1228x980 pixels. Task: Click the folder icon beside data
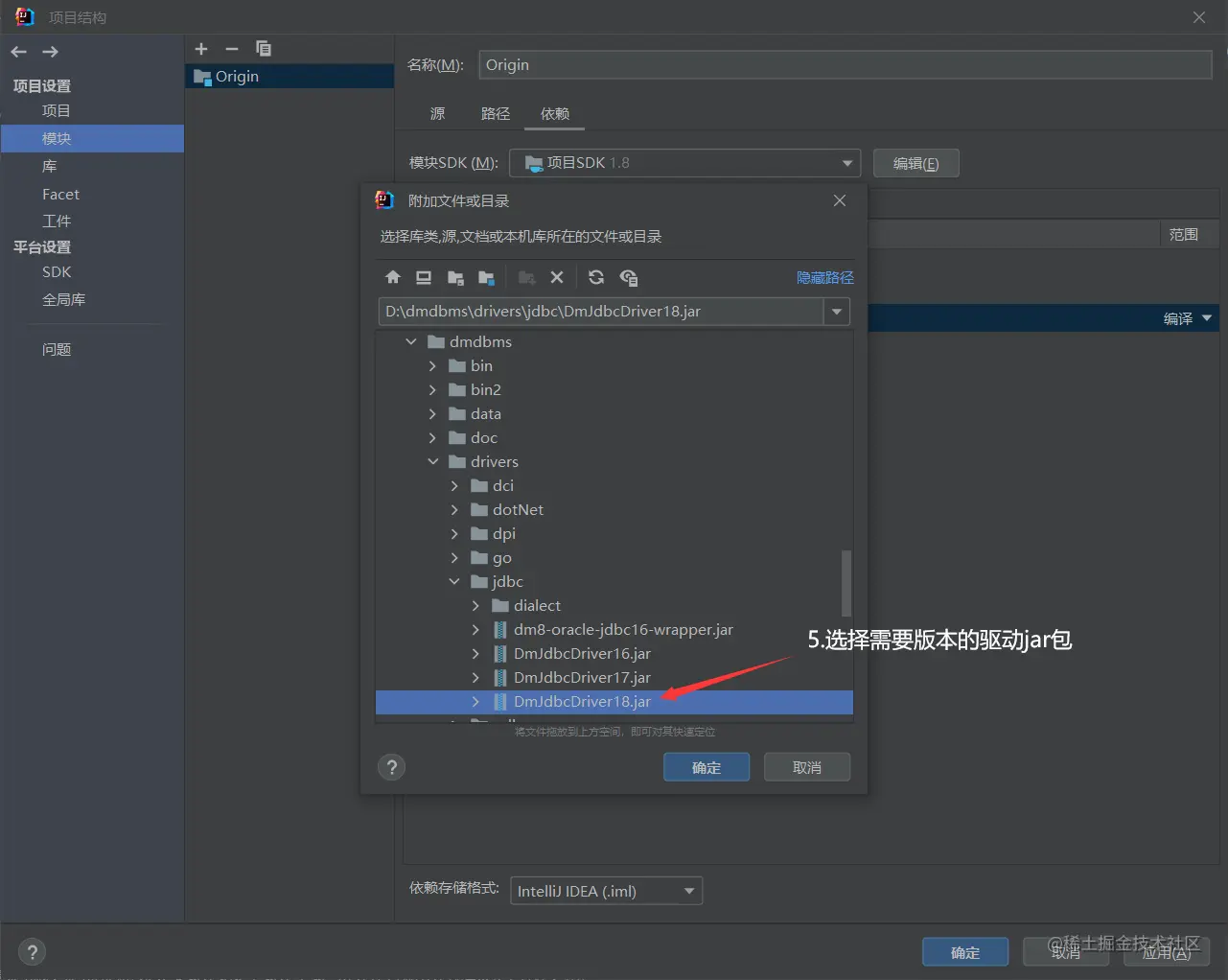(458, 414)
